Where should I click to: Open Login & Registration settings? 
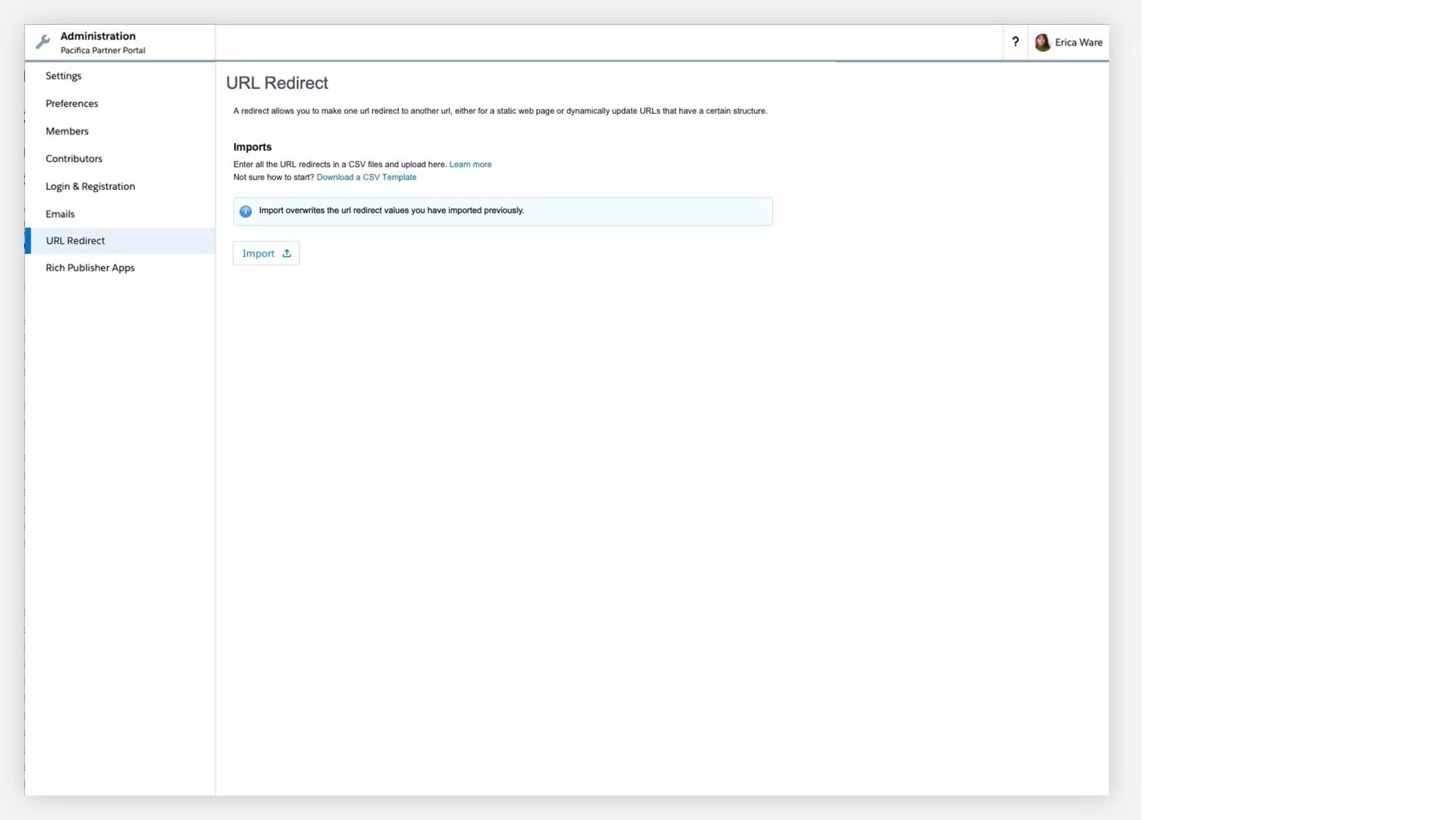90,186
